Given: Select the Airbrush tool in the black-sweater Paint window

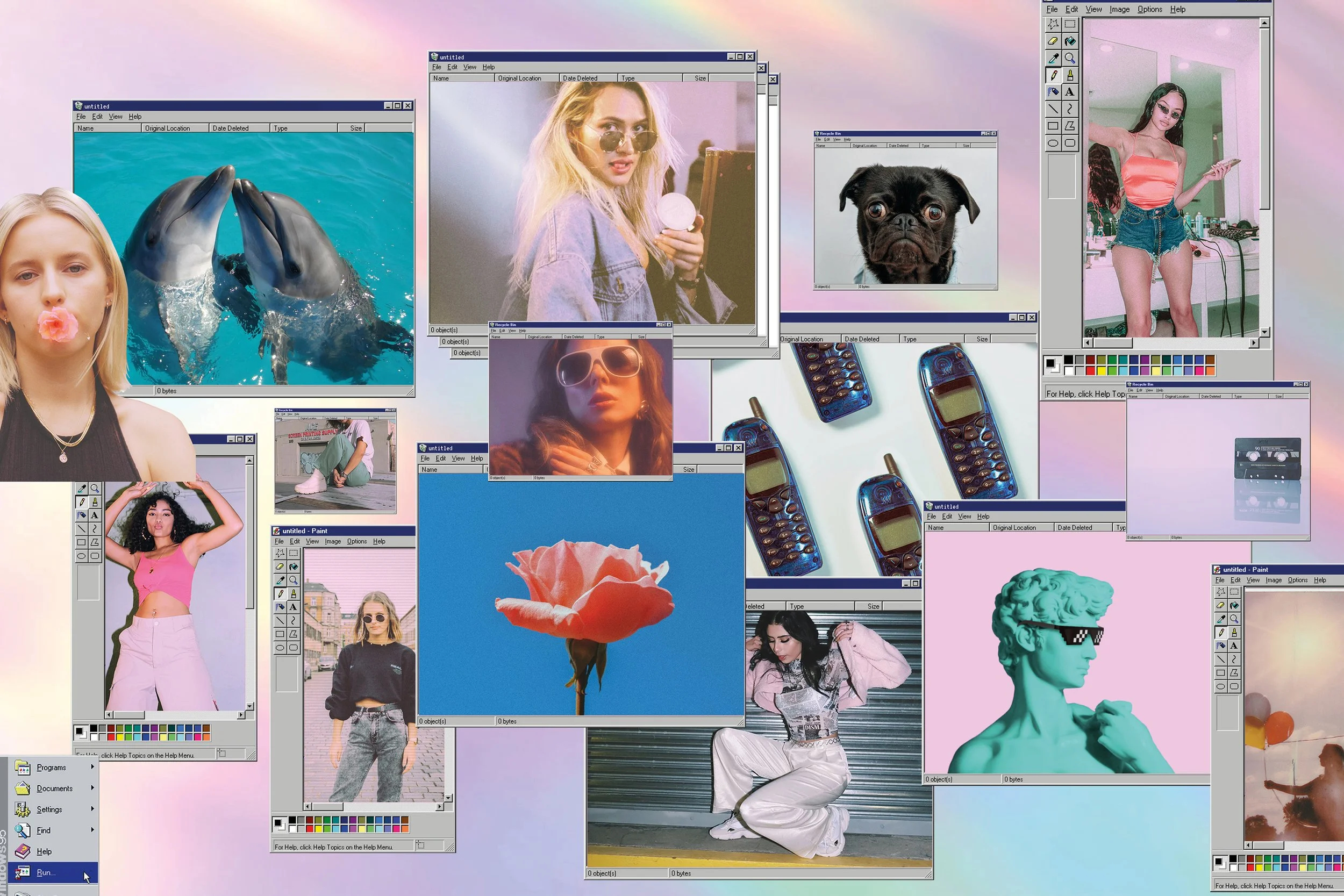Looking at the screenshot, I should tap(280, 607).
